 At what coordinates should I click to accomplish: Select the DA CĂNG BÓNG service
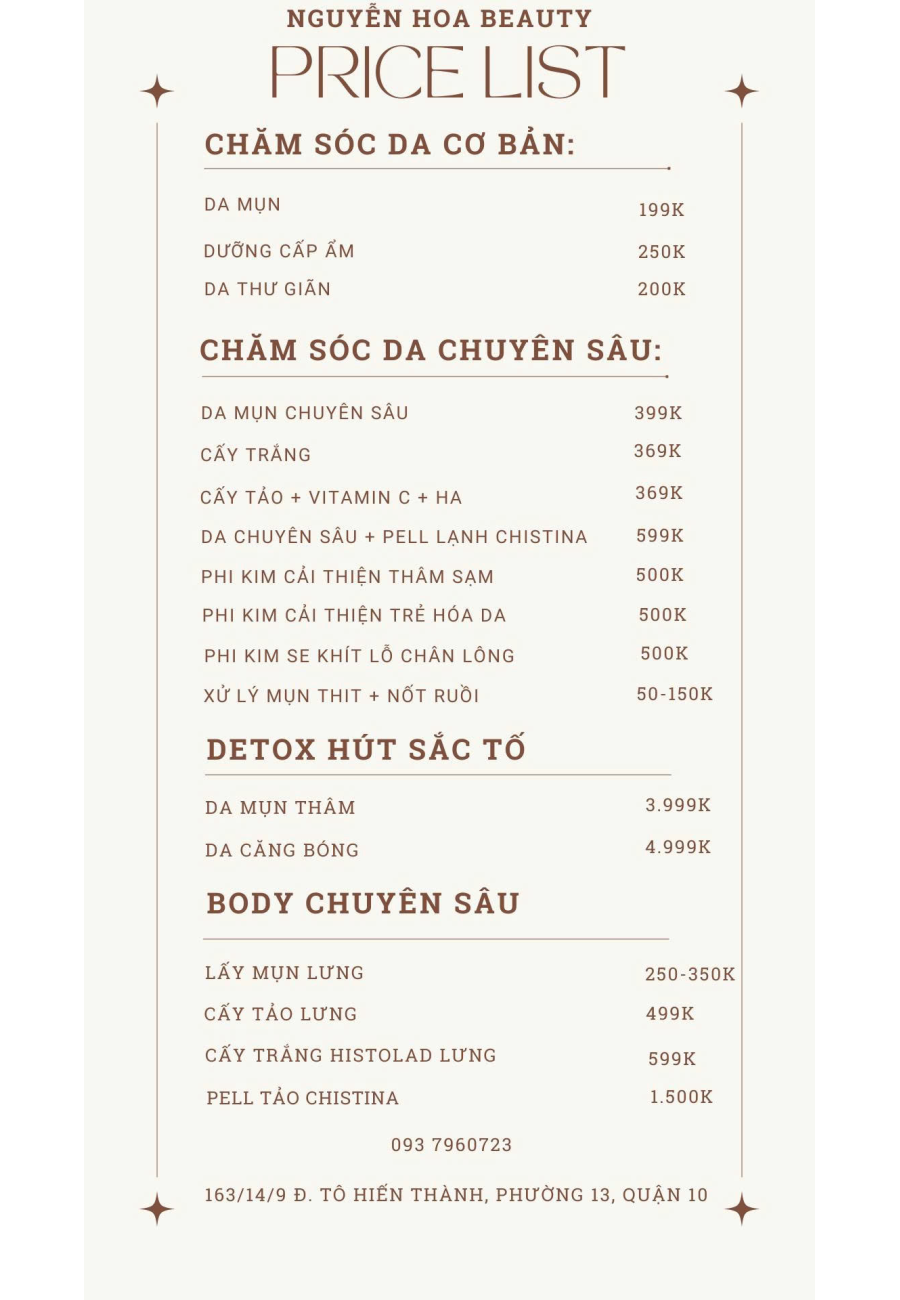pos(282,851)
